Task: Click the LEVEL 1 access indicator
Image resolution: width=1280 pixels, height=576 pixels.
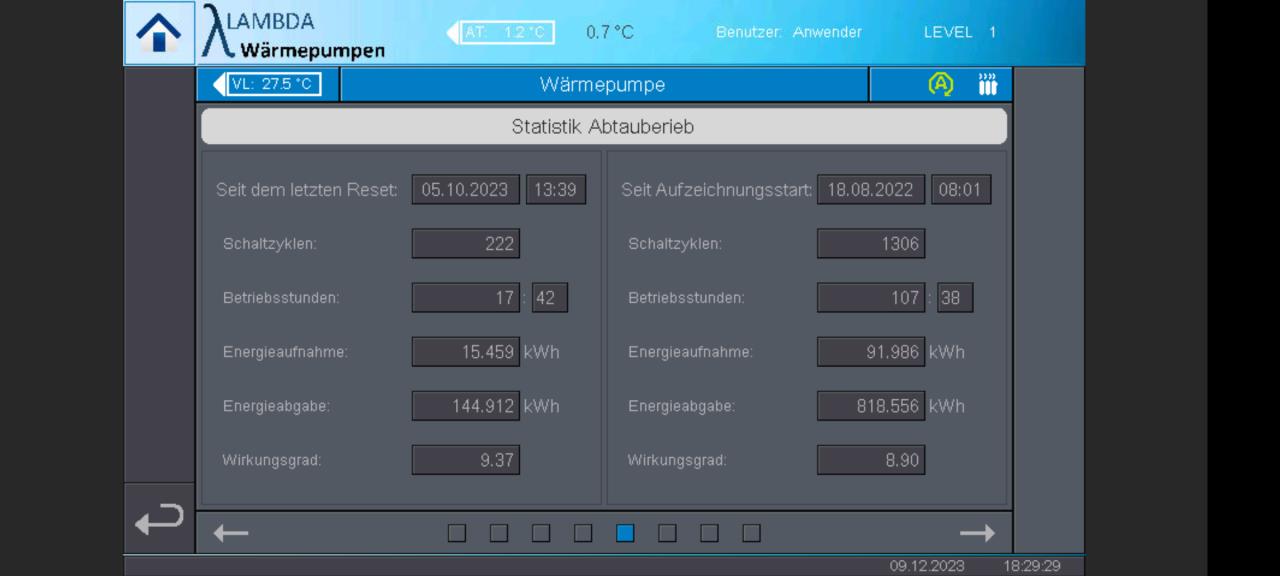Action: [959, 33]
